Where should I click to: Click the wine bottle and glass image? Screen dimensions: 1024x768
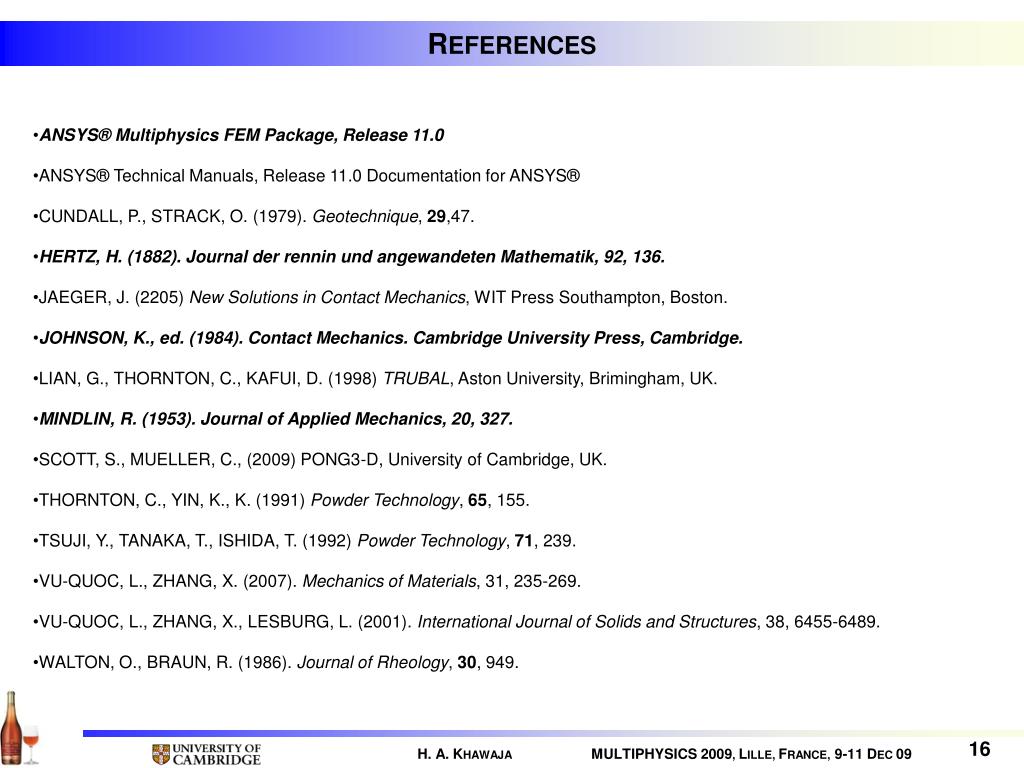[x=20, y=728]
